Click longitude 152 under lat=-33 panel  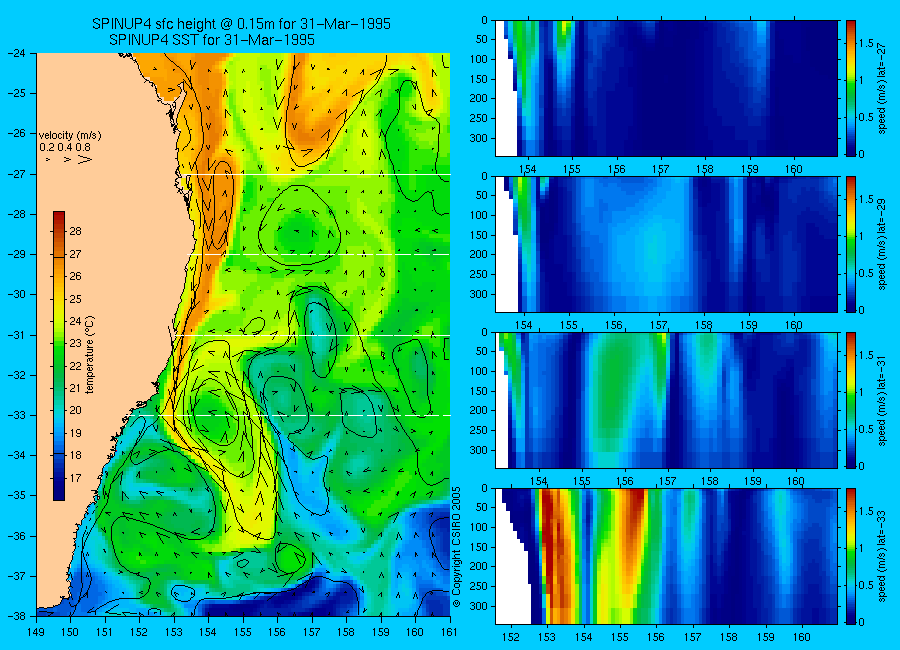[510, 637]
